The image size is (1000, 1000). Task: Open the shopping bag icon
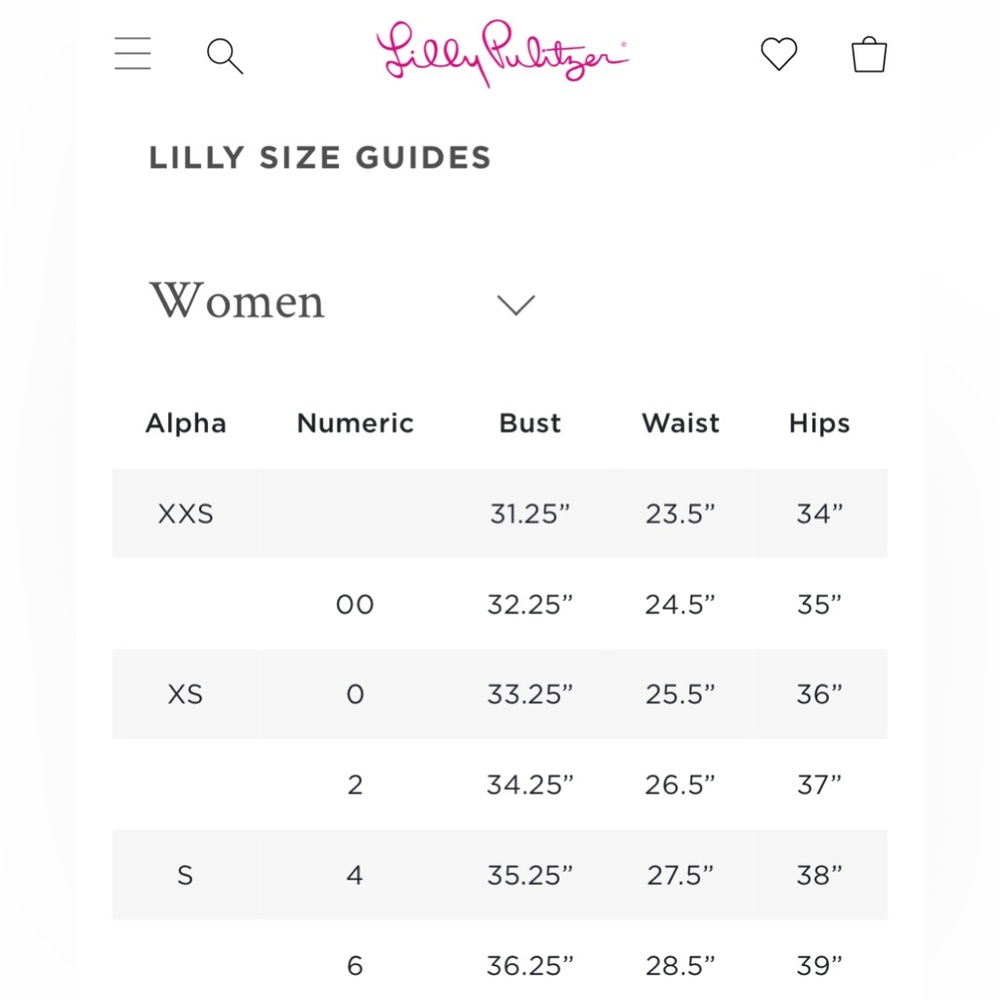(869, 54)
